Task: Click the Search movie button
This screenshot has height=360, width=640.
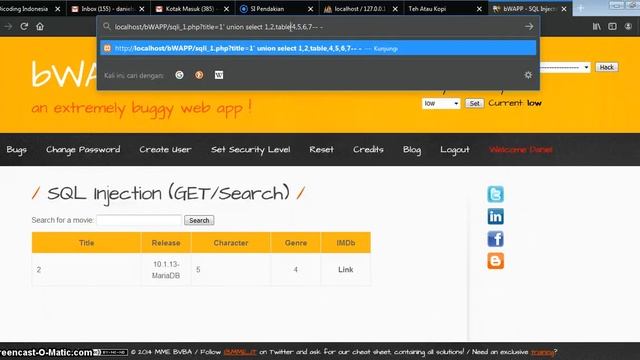Action: 199,220
